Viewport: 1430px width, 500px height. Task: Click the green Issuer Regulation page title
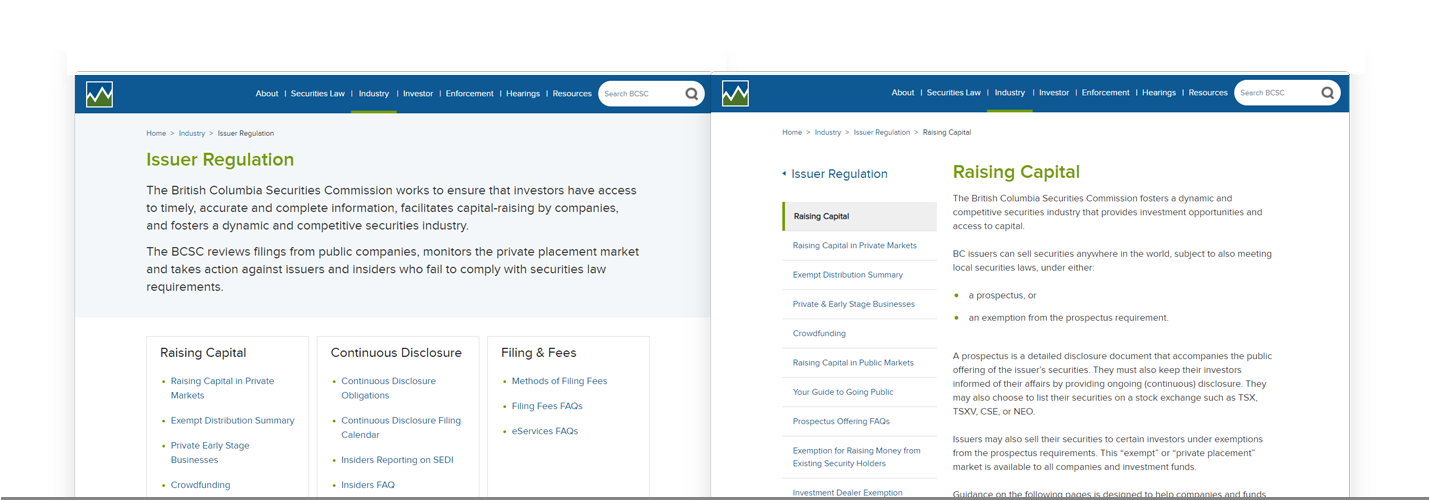pyautogui.click(x=220, y=160)
